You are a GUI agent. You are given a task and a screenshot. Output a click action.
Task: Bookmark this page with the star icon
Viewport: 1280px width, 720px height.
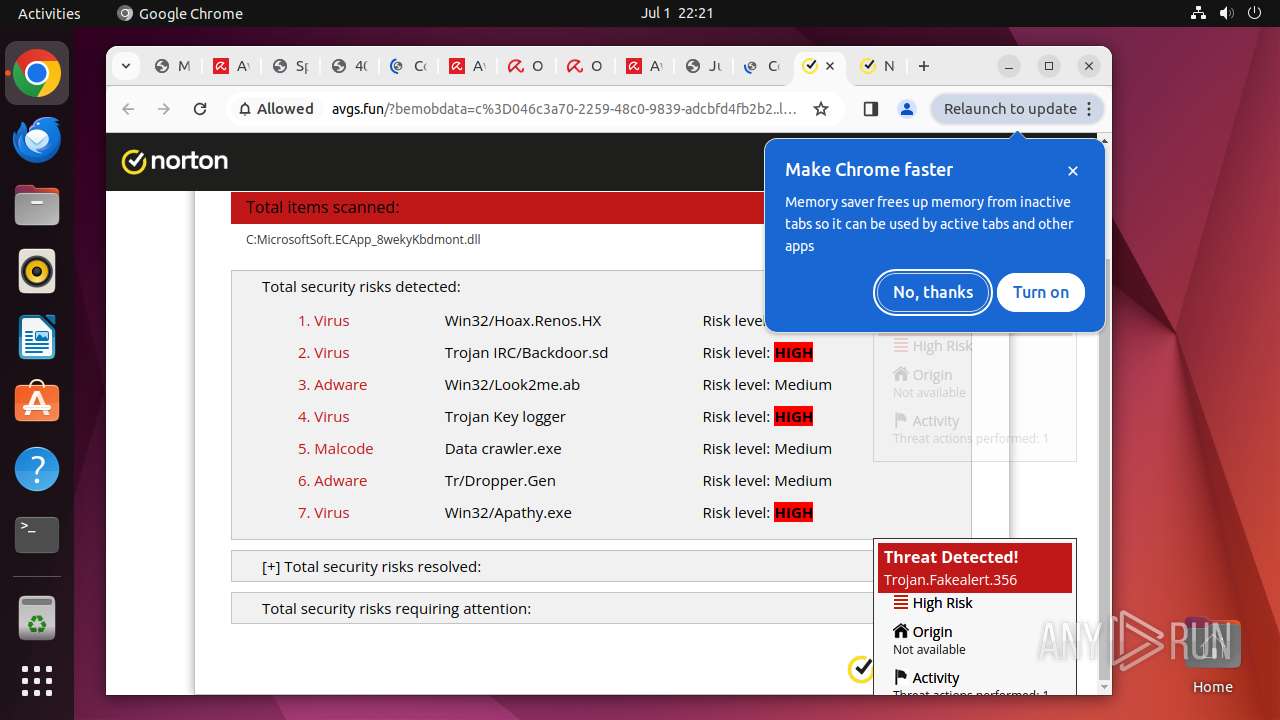[x=821, y=109]
